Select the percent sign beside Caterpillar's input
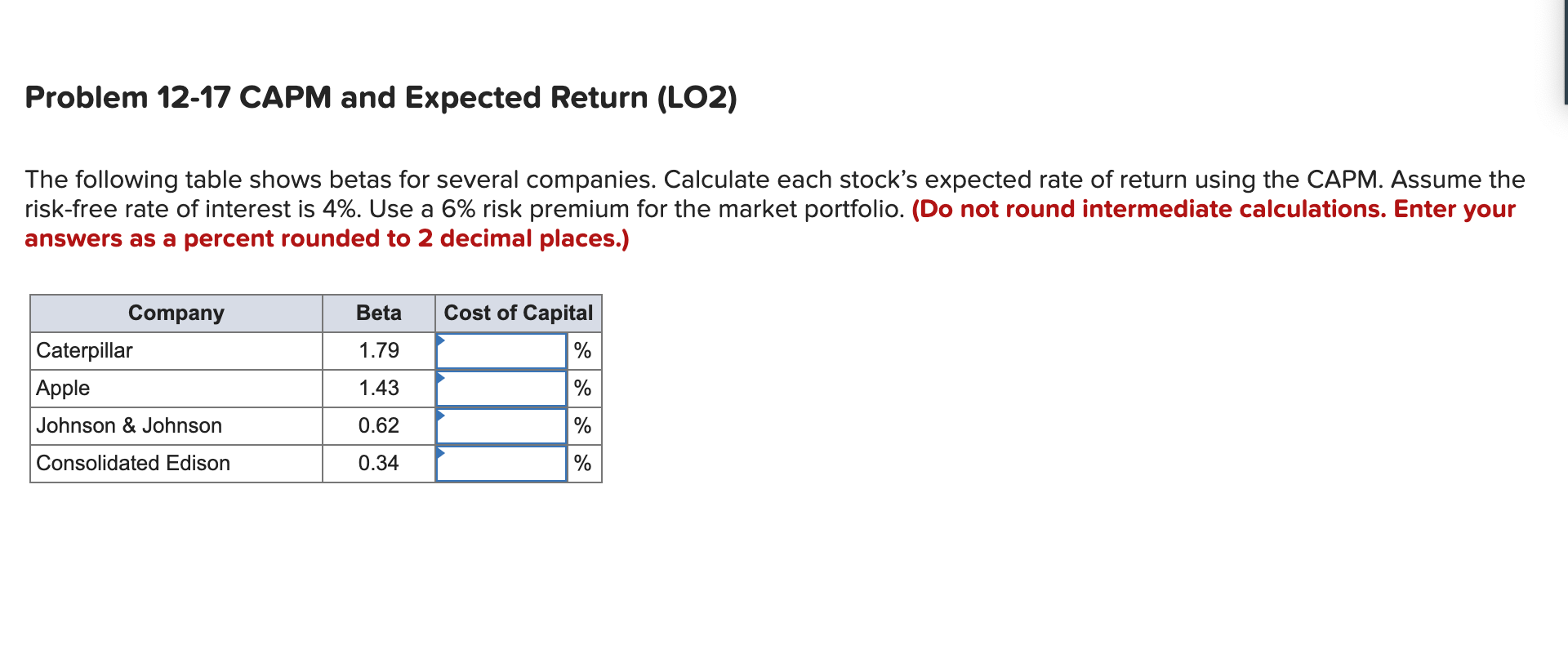This screenshot has height=658, width=1568. [582, 350]
